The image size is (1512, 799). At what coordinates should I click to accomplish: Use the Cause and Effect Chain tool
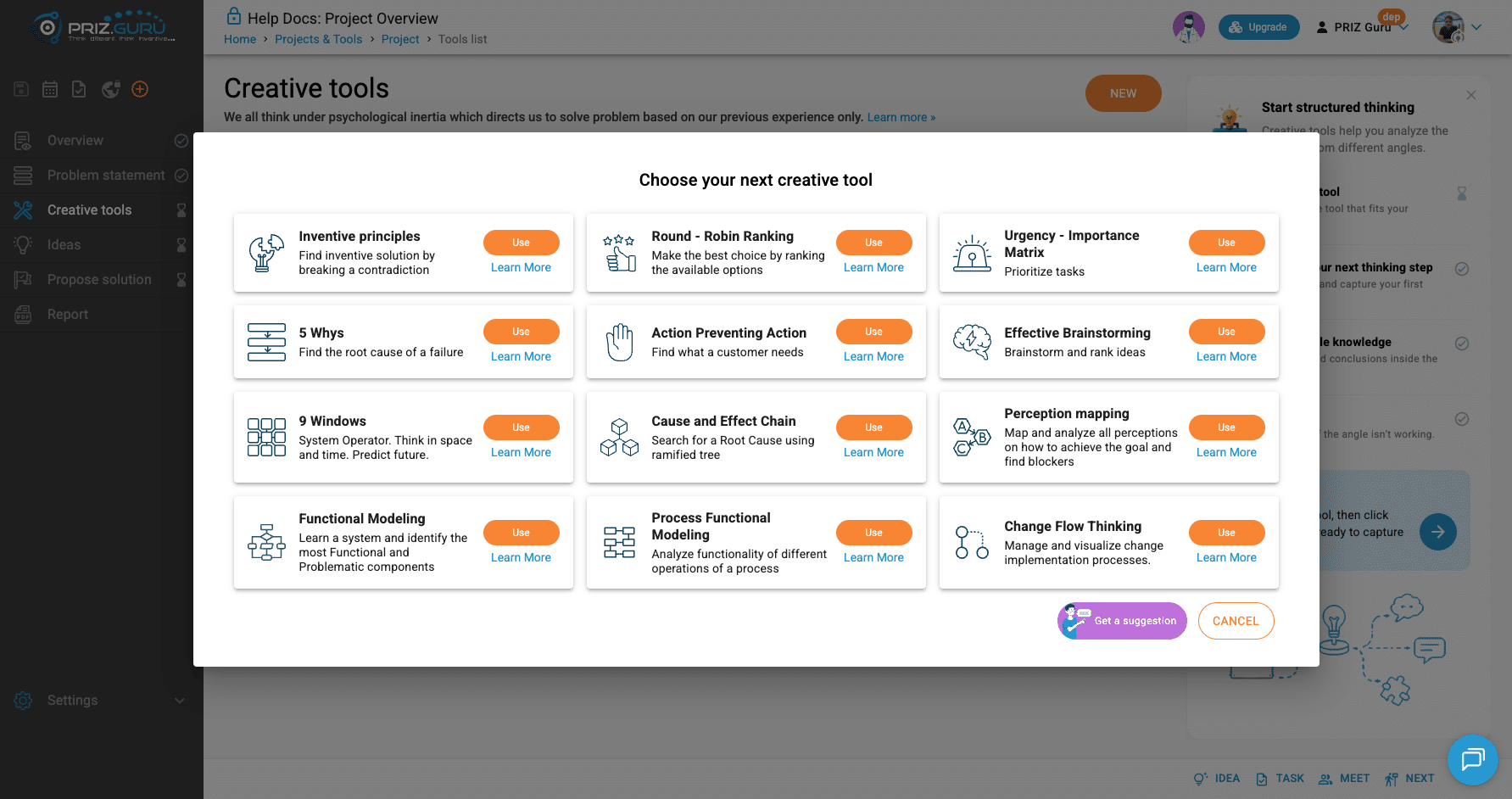pos(873,427)
